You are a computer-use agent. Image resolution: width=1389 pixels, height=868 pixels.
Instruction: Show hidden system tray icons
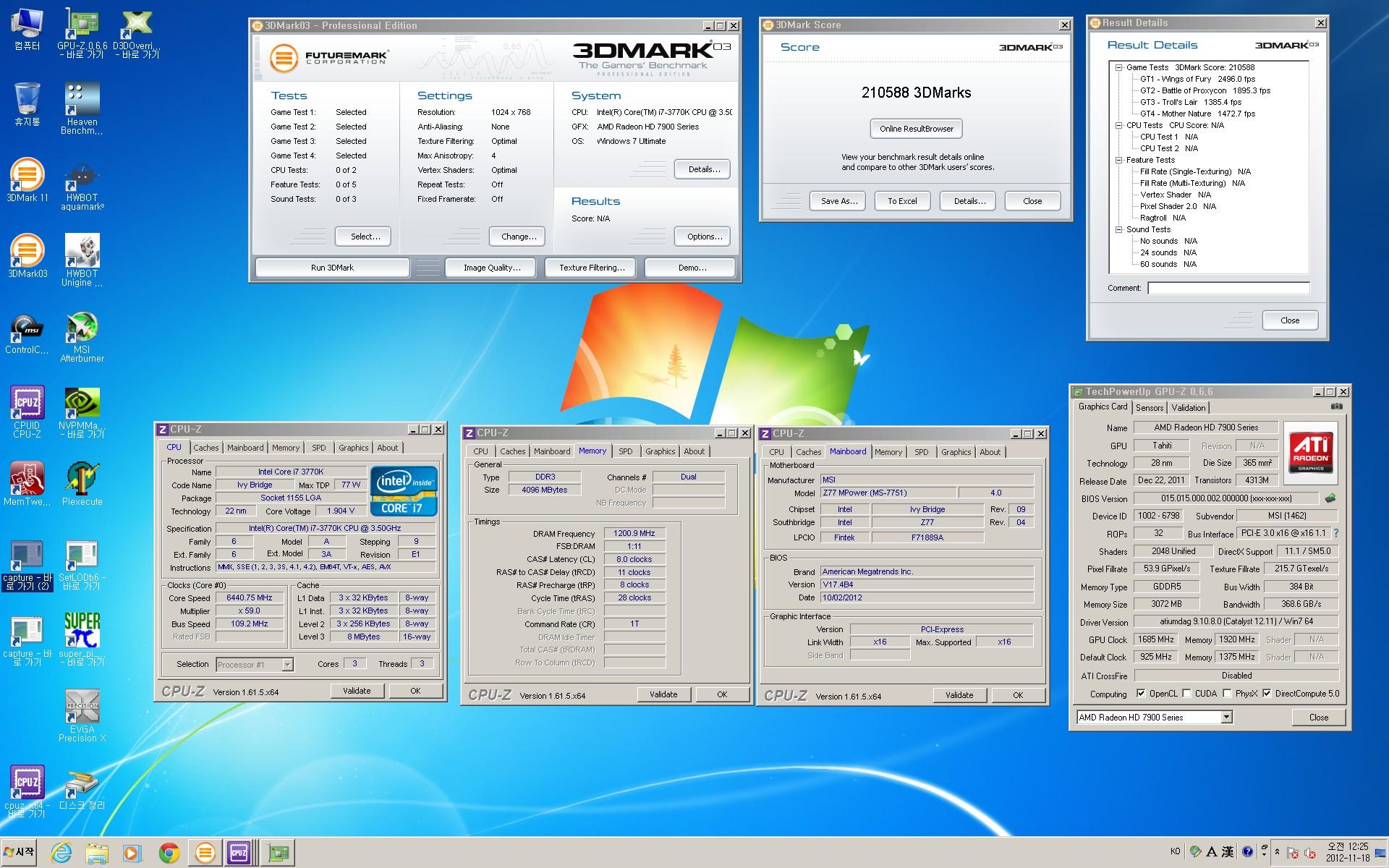tap(1277, 853)
